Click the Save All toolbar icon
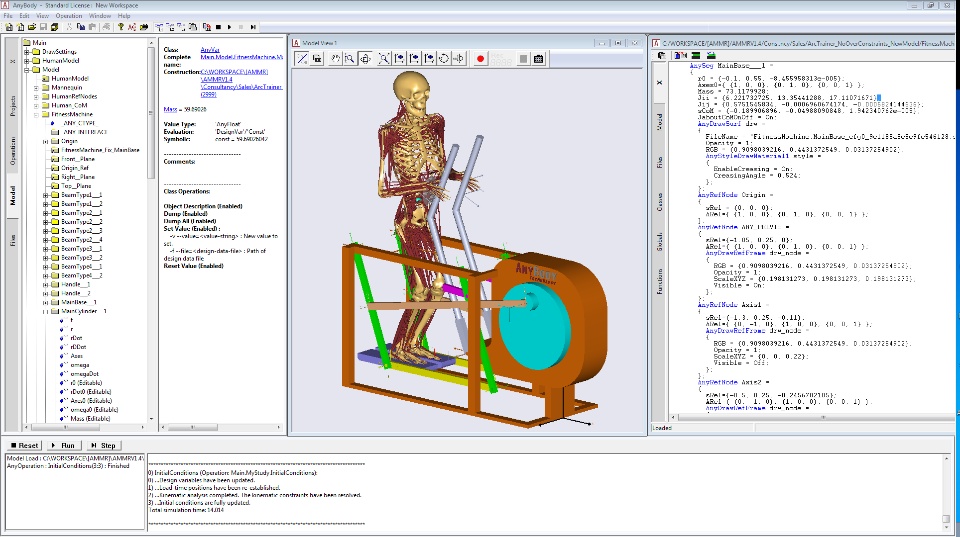Image resolution: width=960 pixels, height=537 pixels. (54, 27)
